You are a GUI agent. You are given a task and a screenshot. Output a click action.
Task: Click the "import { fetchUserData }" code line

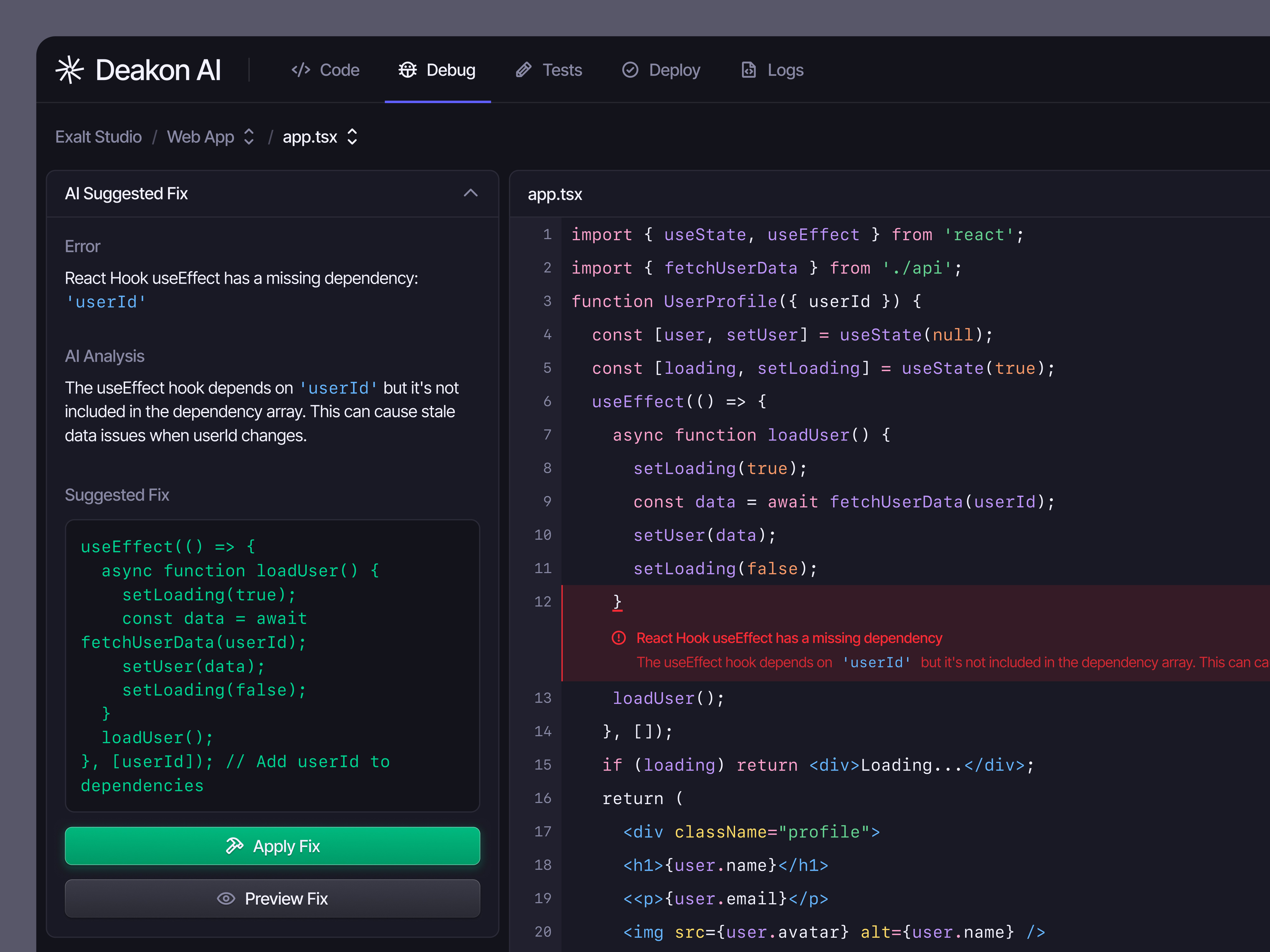pyautogui.click(x=766, y=268)
